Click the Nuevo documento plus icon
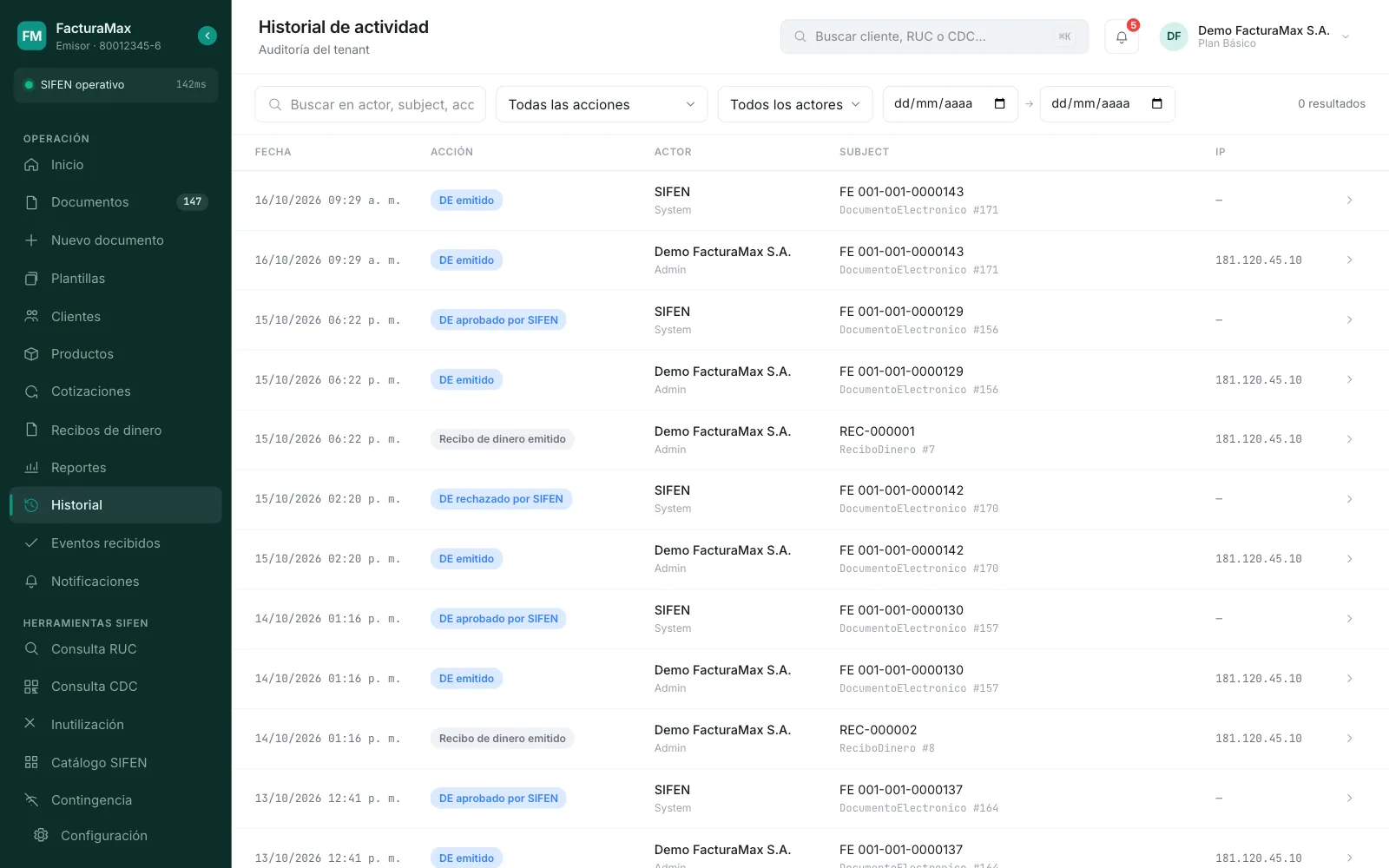The height and width of the screenshot is (868, 1389). [x=31, y=240]
